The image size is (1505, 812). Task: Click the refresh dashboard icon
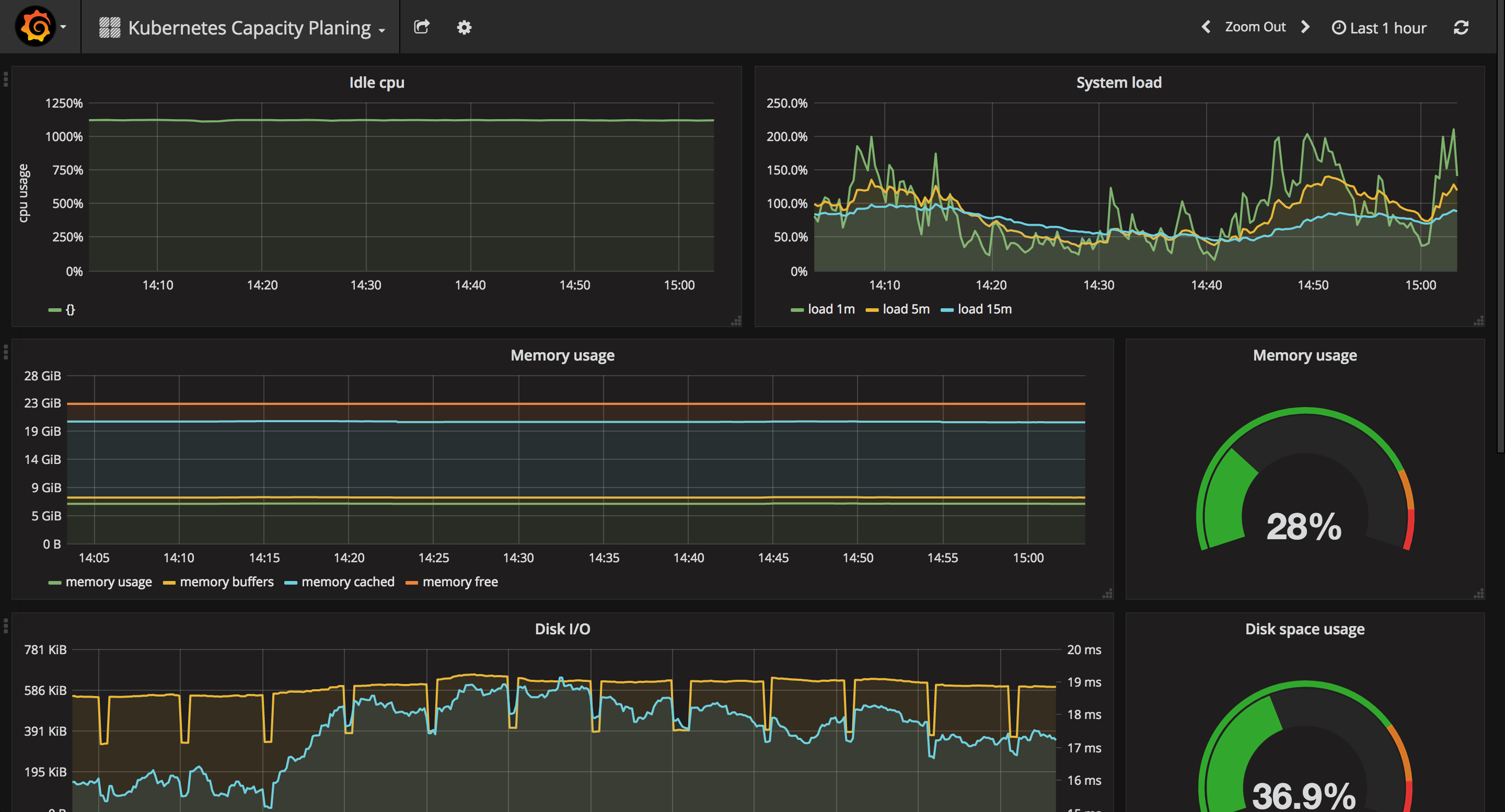(x=1461, y=28)
